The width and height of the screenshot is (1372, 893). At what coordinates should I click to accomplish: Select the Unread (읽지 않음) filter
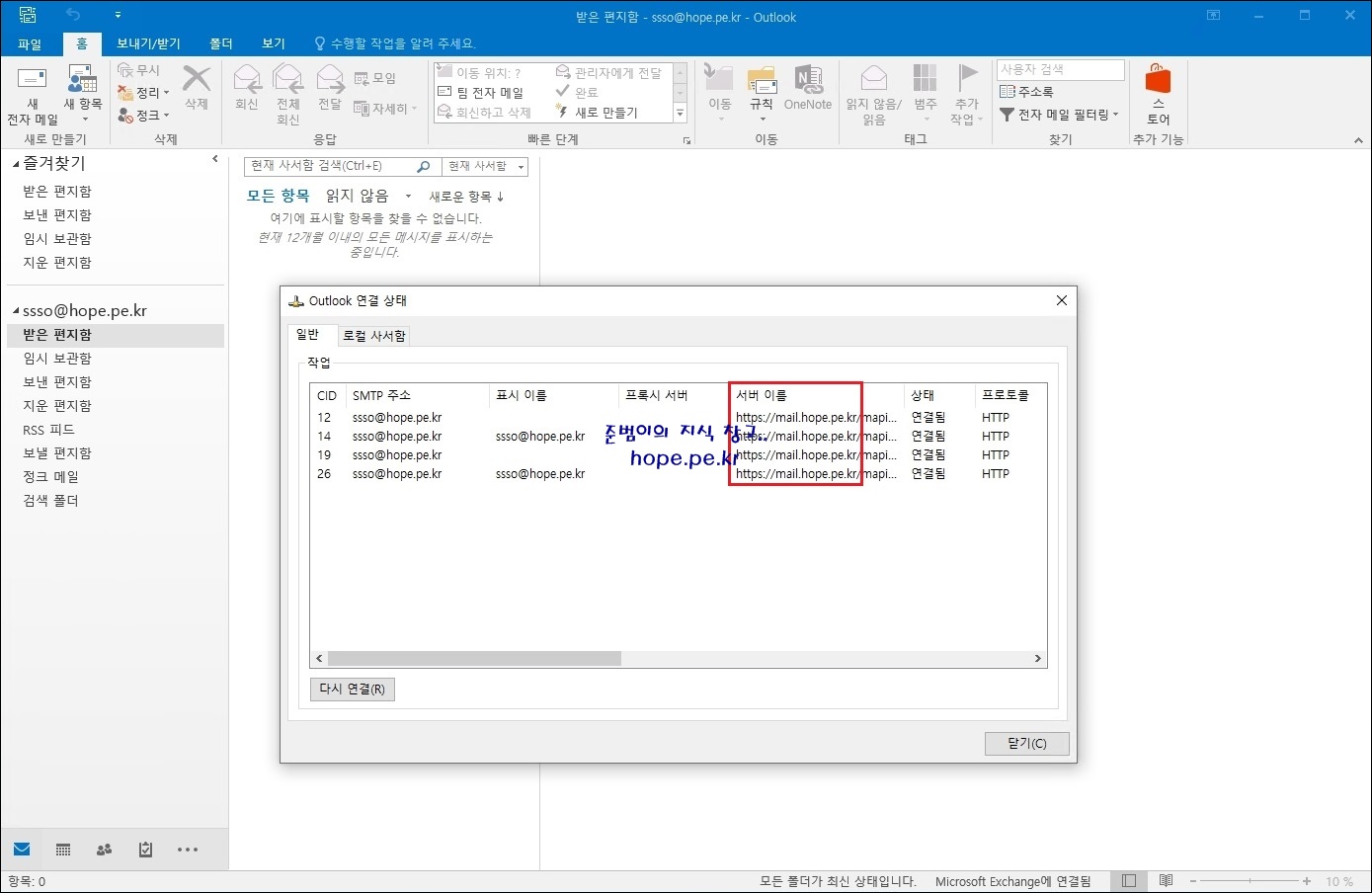tap(357, 196)
